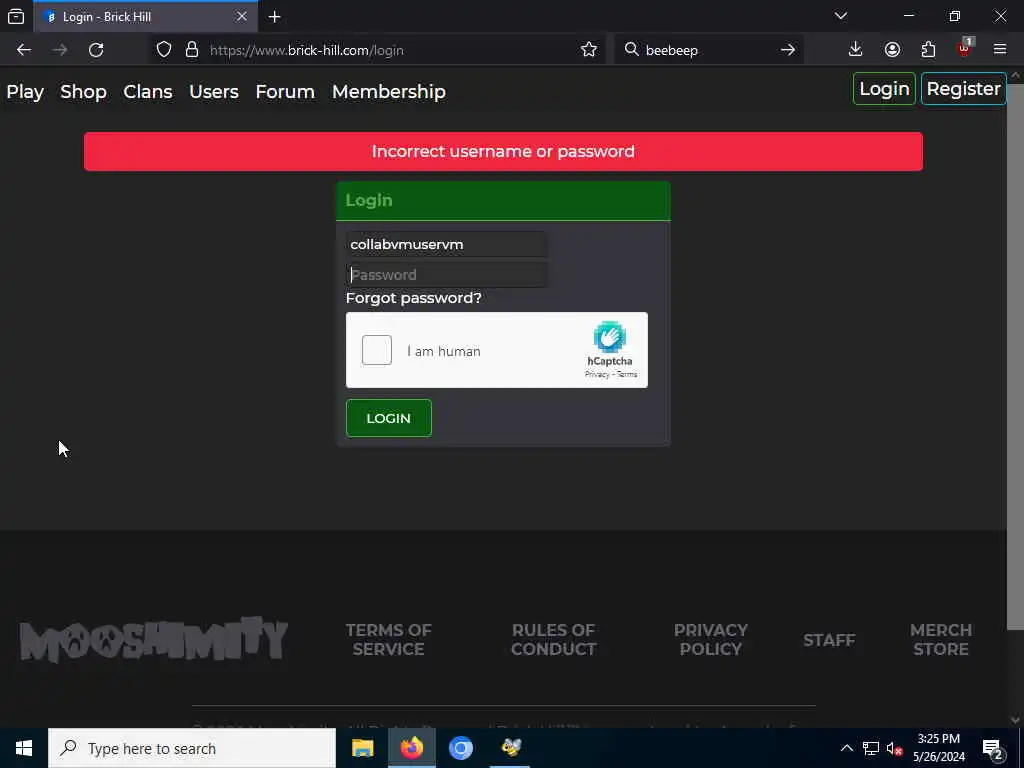Close the Login - Brick Hill tab
The width and height of the screenshot is (1024, 768).
(242, 16)
